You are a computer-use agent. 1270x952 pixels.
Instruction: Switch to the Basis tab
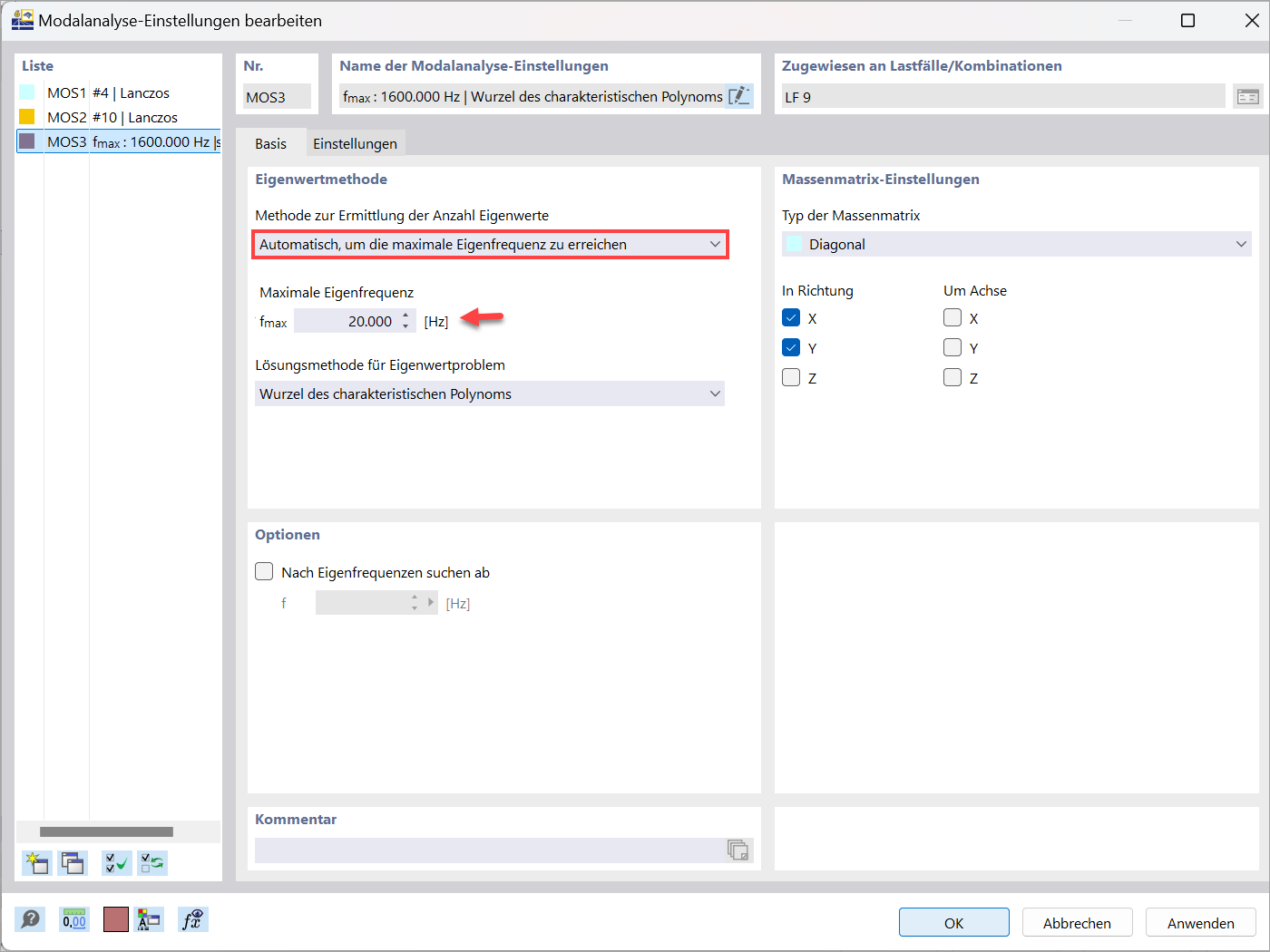pos(270,143)
